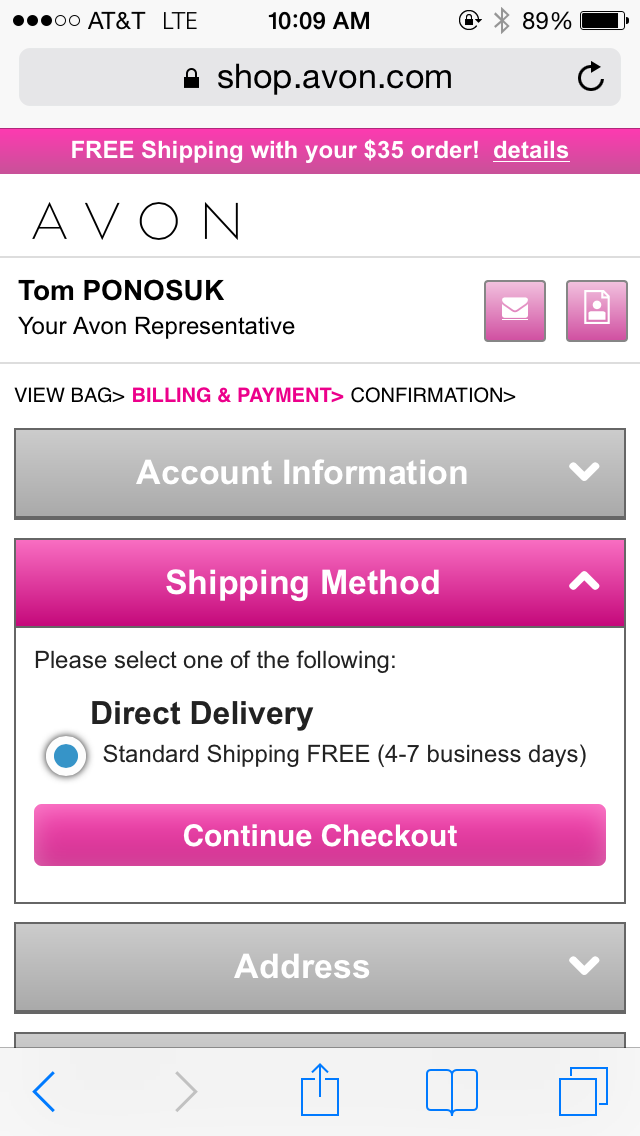The height and width of the screenshot is (1136, 640).
Task: Tap the CONFIRMATION breadcrumb step
Action: tap(429, 395)
